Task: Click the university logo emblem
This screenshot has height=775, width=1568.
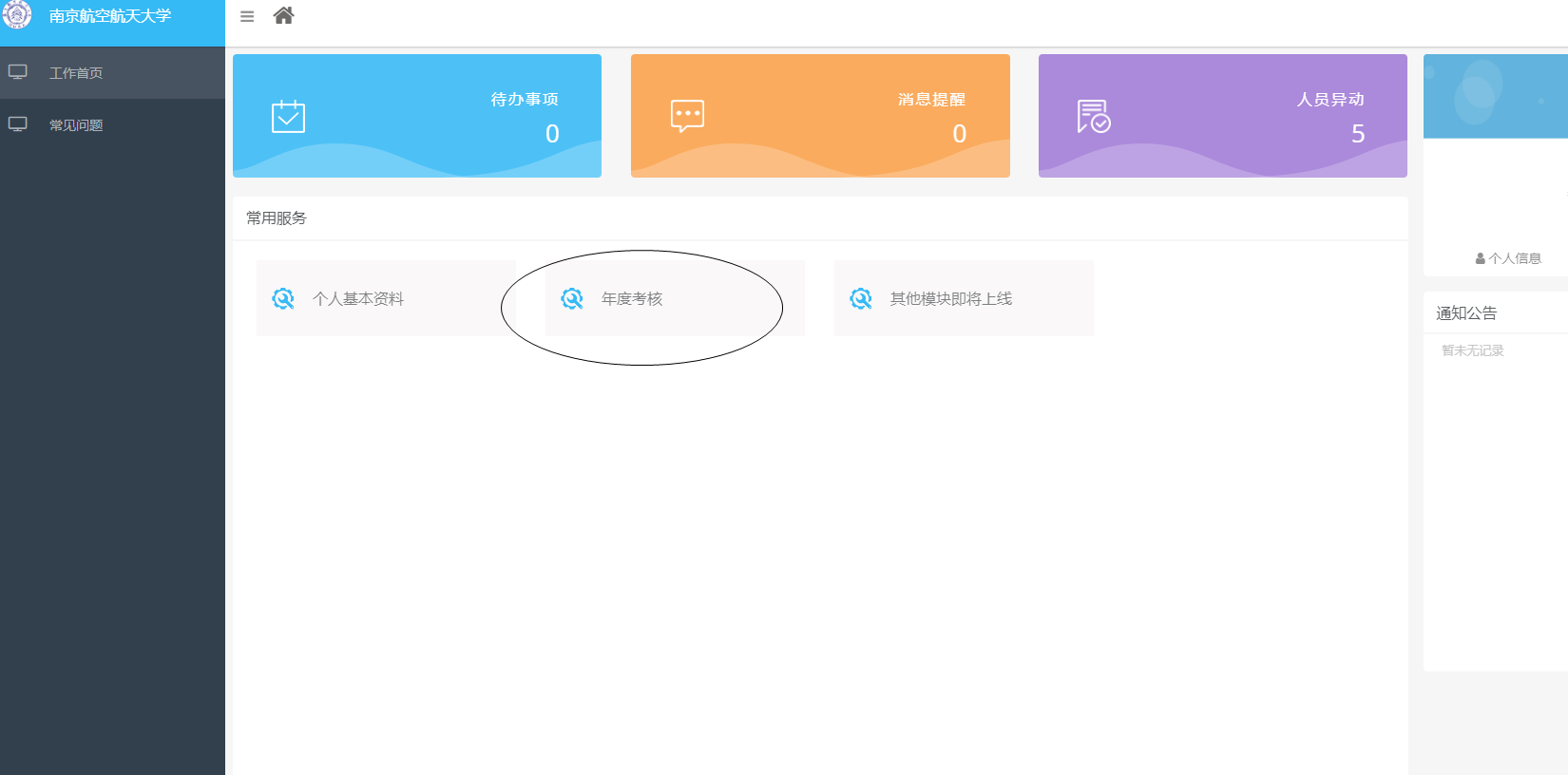Action: click(17, 14)
